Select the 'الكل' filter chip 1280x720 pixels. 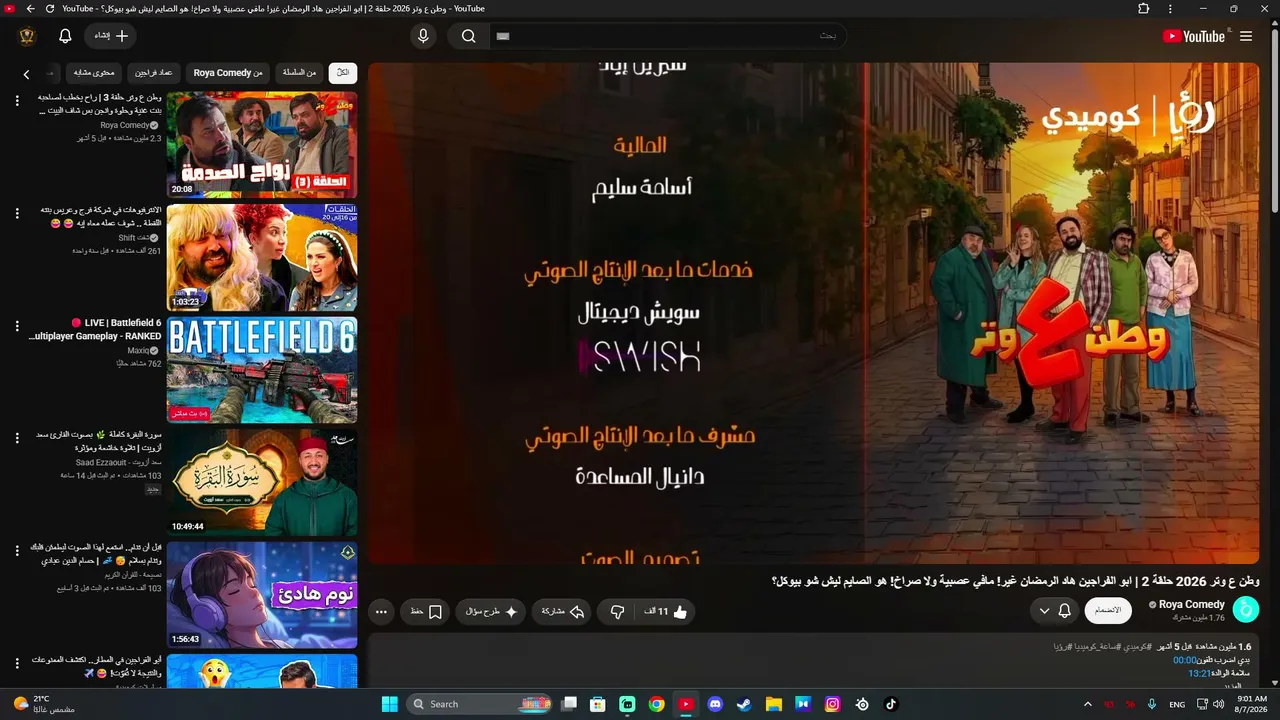(343, 73)
